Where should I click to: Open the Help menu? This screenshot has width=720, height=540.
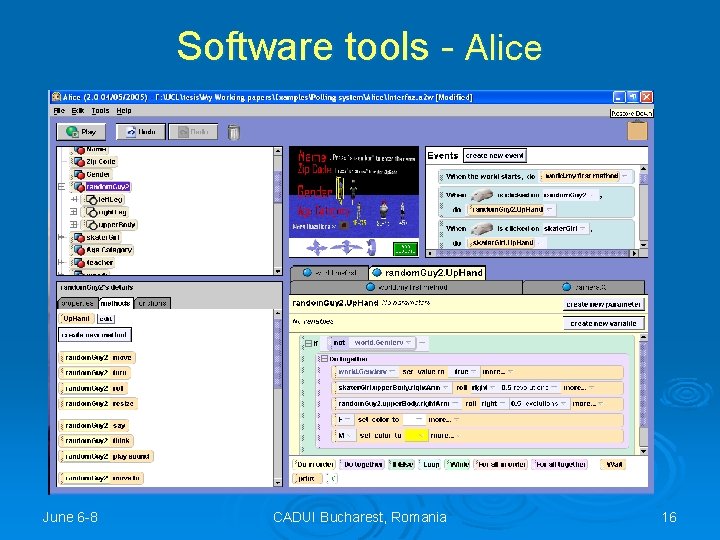124,111
